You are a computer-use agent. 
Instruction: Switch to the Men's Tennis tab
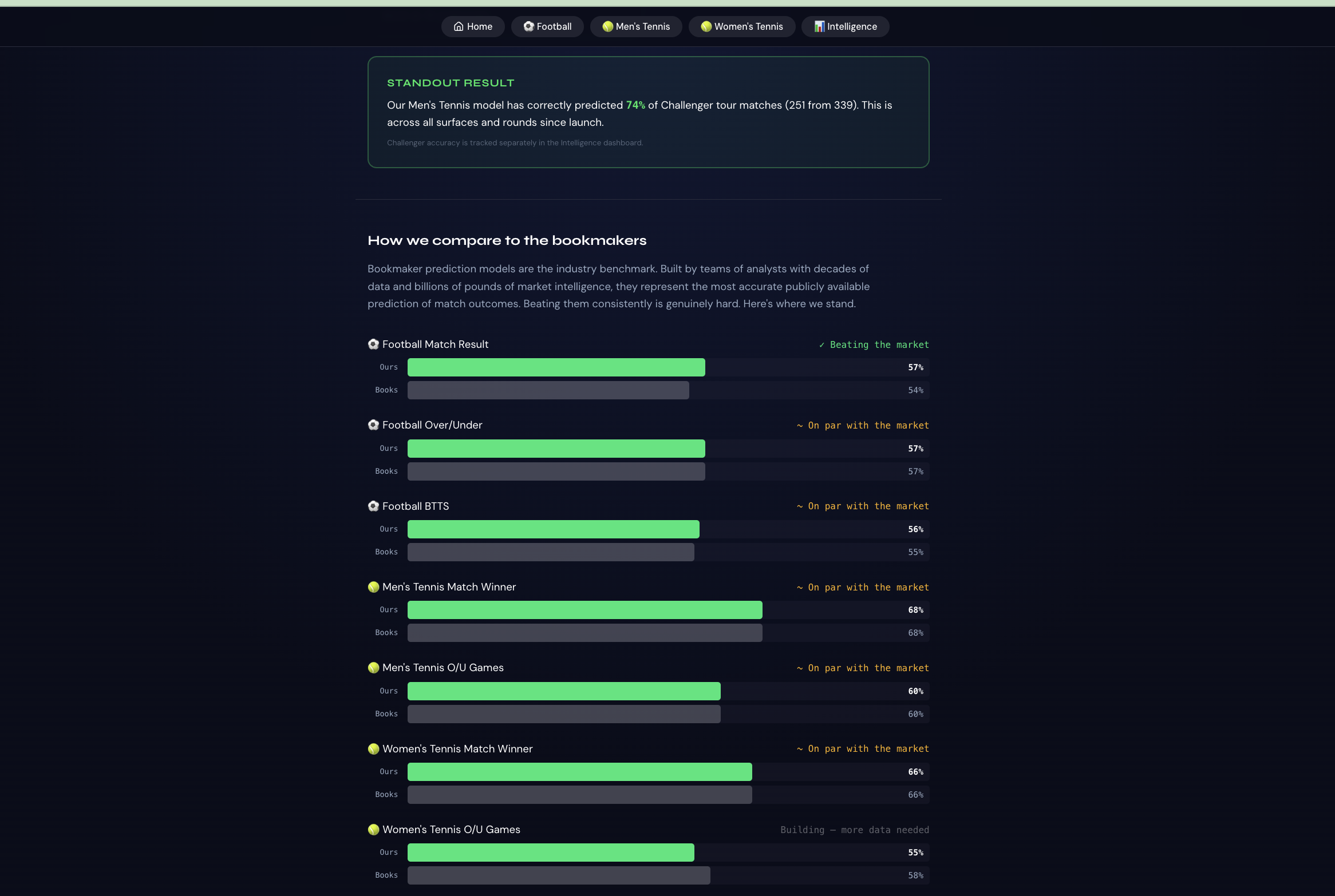pyautogui.click(x=636, y=26)
